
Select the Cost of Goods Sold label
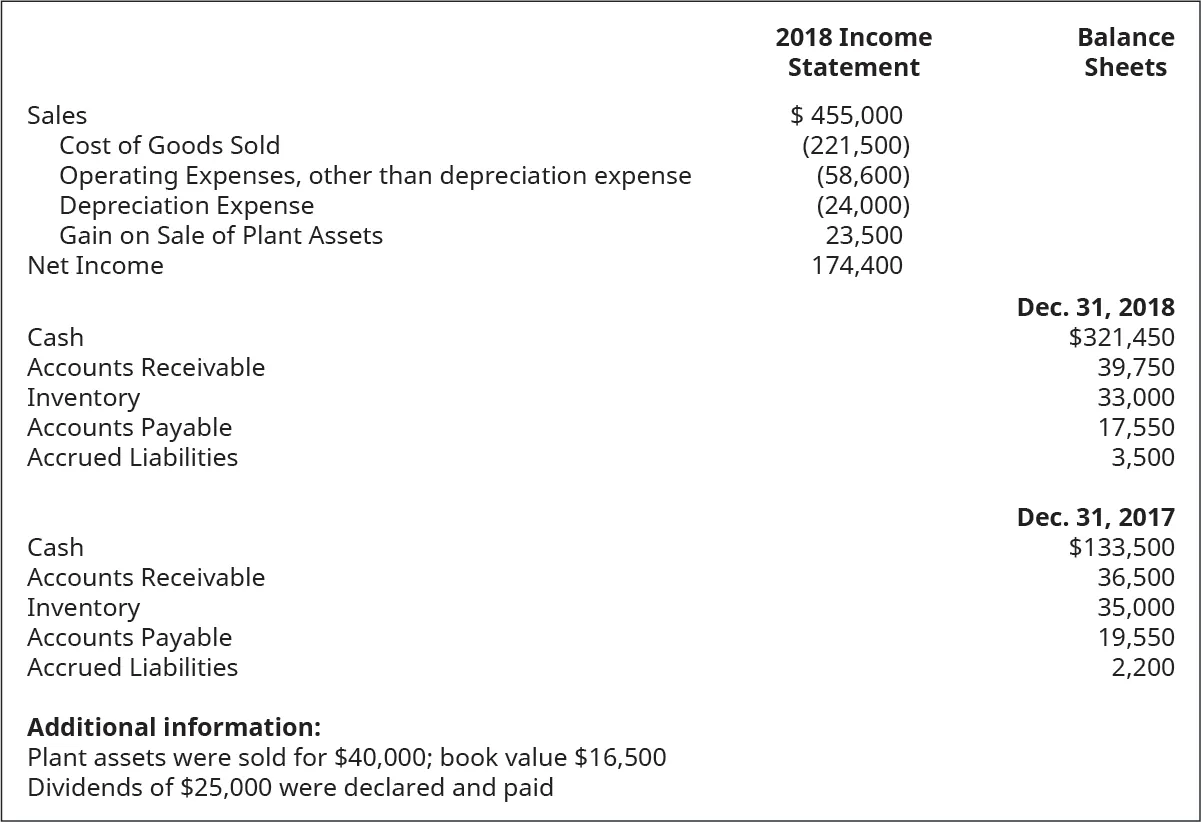click(x=169, y=146)
